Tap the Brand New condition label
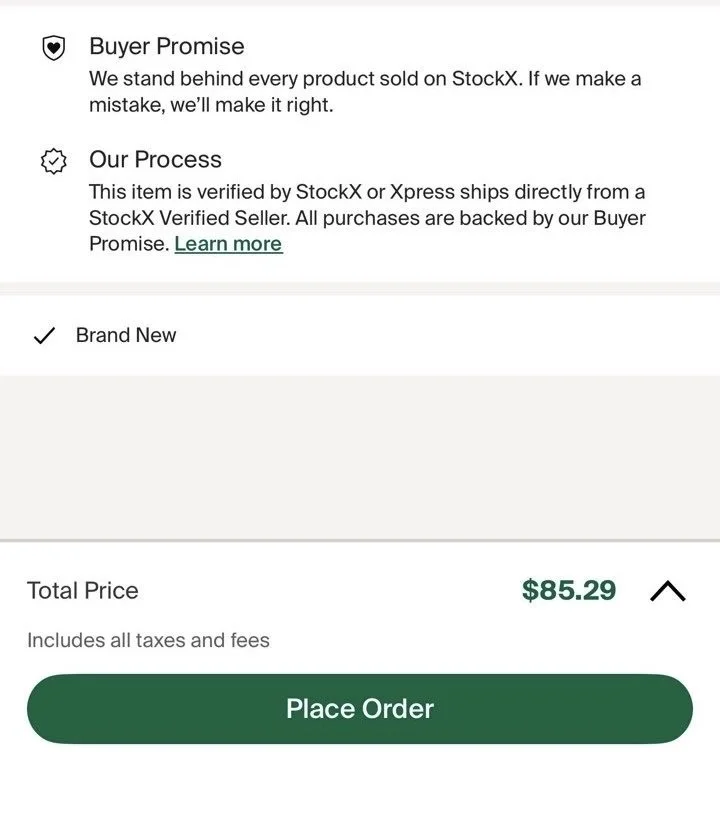 click(126, 335)
